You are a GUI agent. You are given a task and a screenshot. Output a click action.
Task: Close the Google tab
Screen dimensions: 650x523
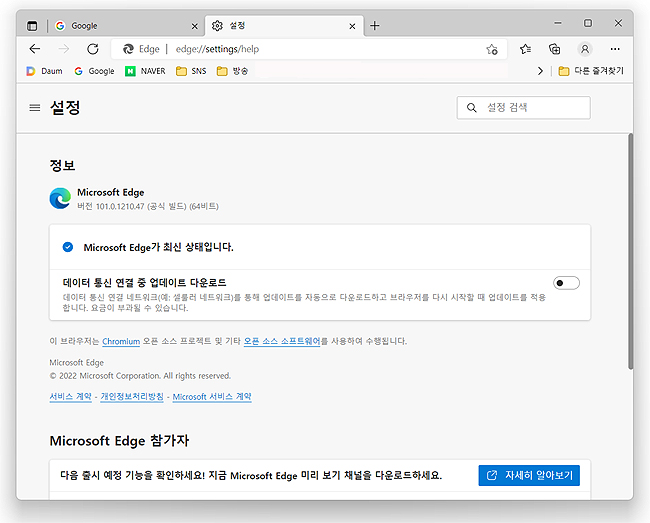point(194,26)
